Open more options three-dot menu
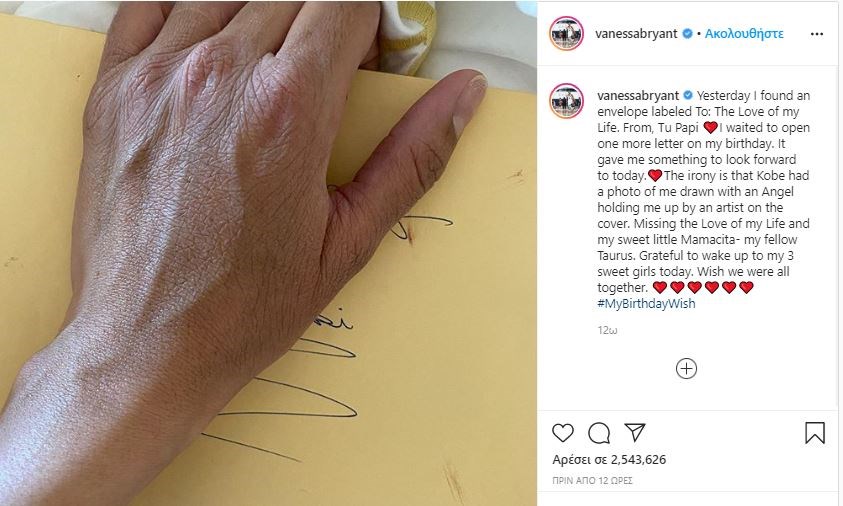 pyautogui.click(x=817, y=34)
